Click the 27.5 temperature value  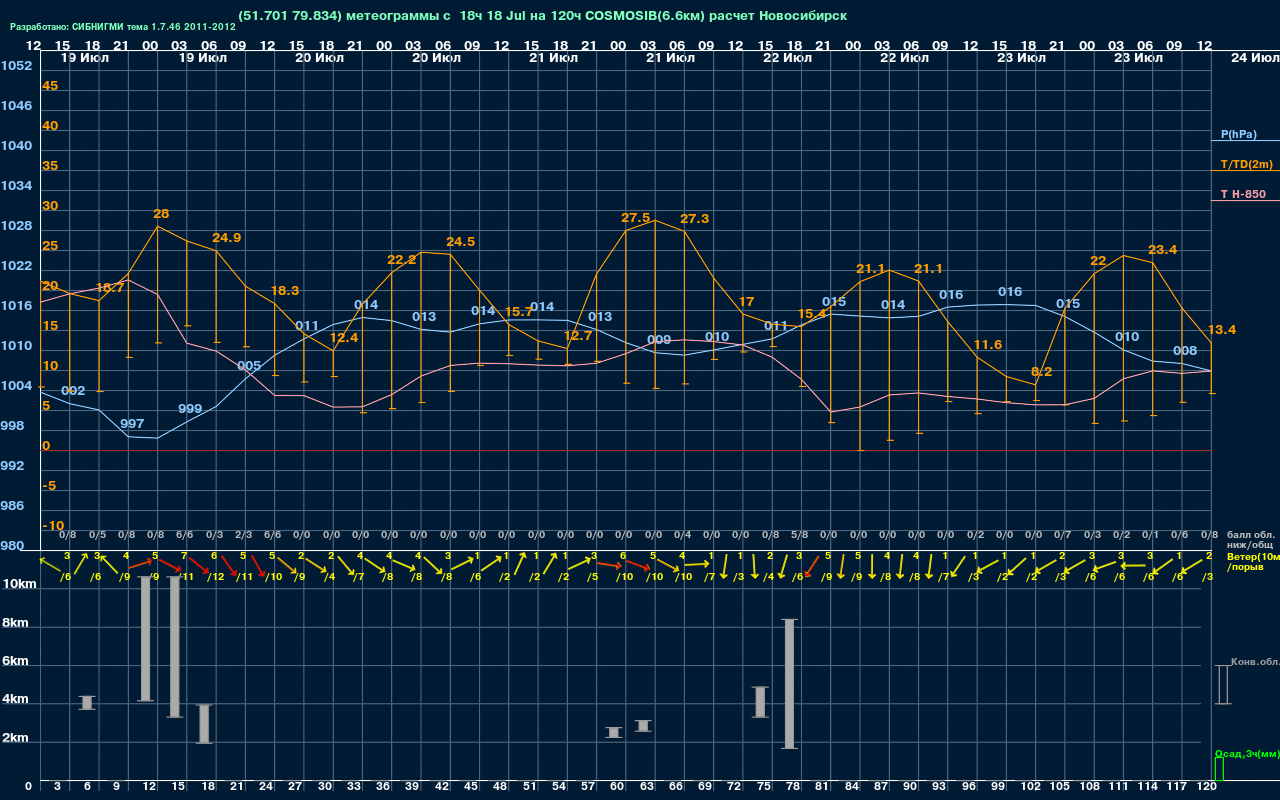point(636,218)
